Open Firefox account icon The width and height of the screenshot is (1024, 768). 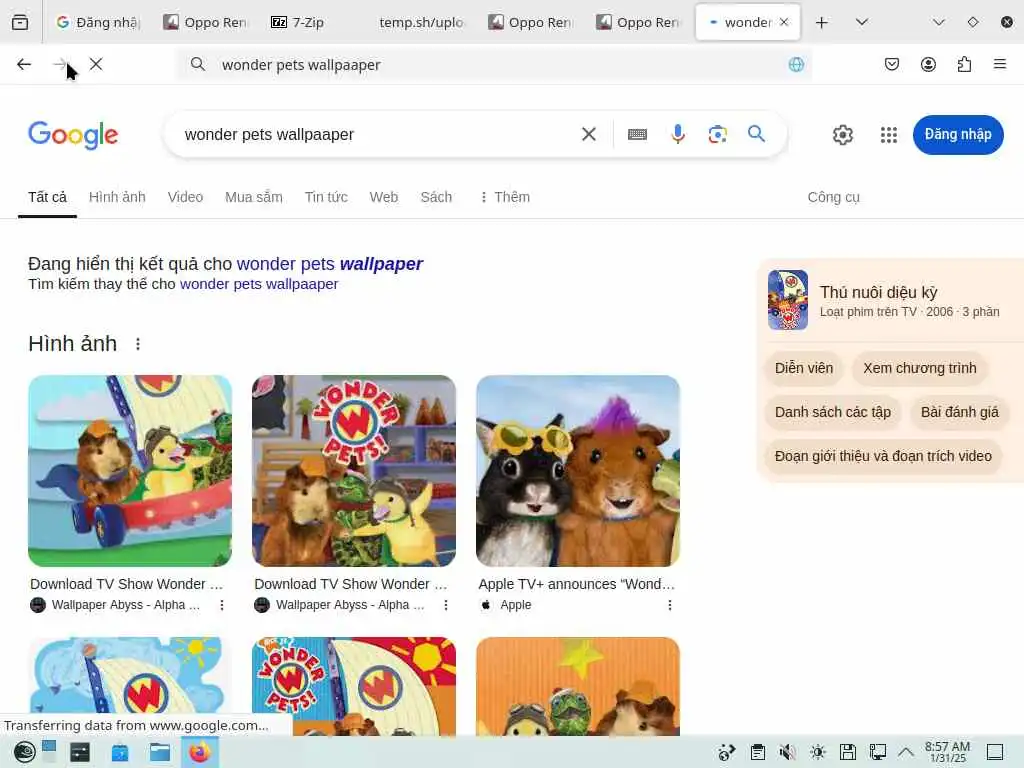click(x=928, y=64)
